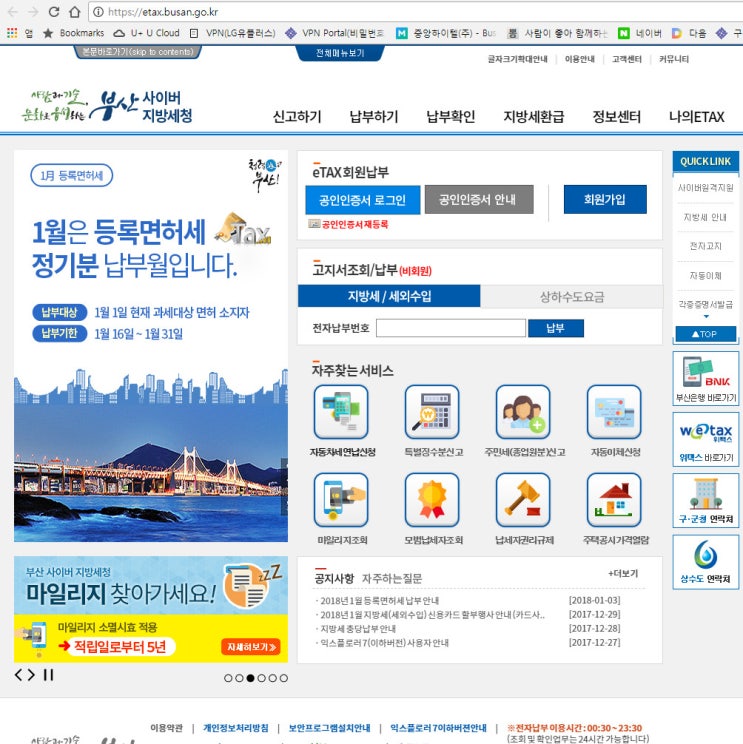Focus the browser address bar
The image size is (743, 744).
418,12
